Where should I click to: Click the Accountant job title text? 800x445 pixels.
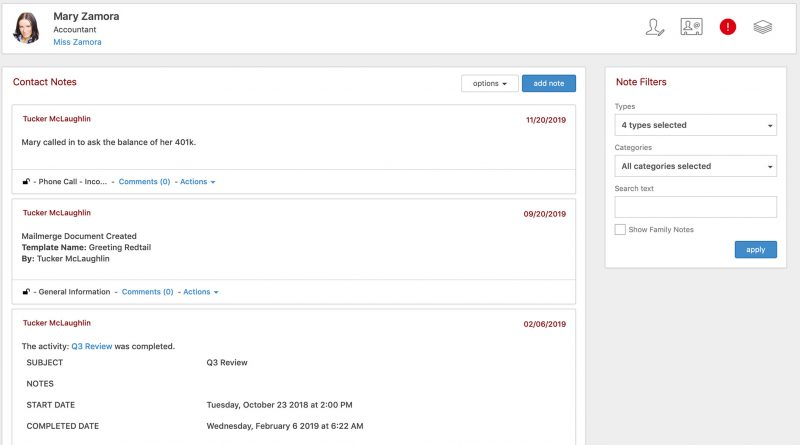click(x=74, y=30)
